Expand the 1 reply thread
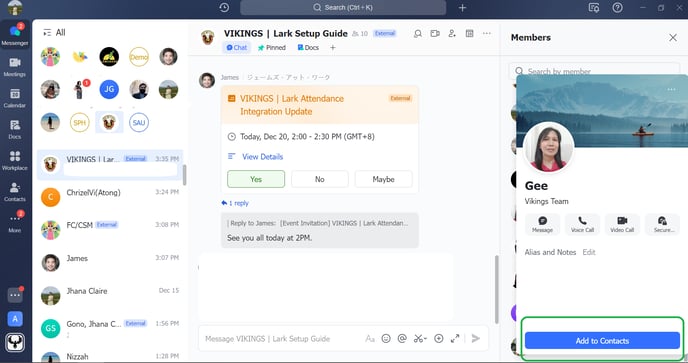Screen dimensions: 688x363 235,203
